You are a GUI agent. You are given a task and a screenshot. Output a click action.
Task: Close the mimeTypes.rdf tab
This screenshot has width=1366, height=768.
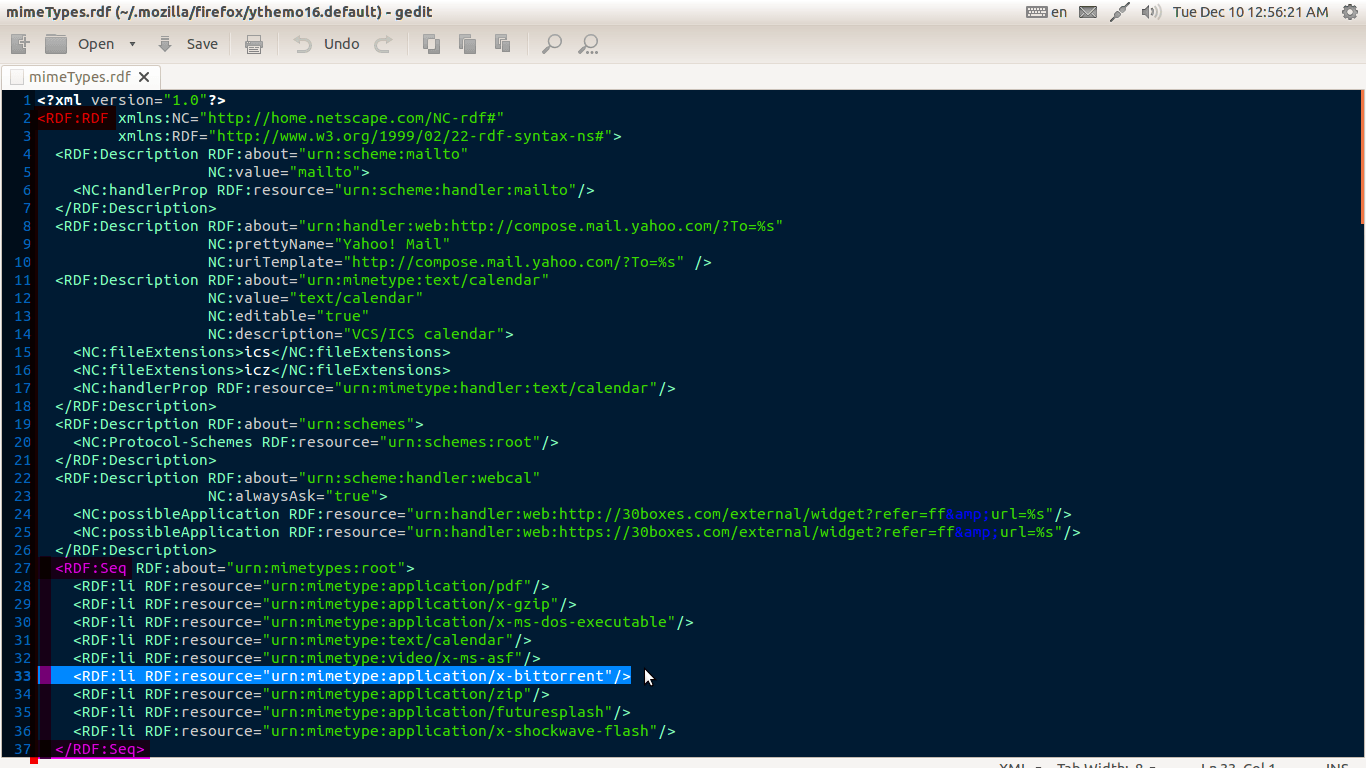pyautogui.click(x=144, y=77)
